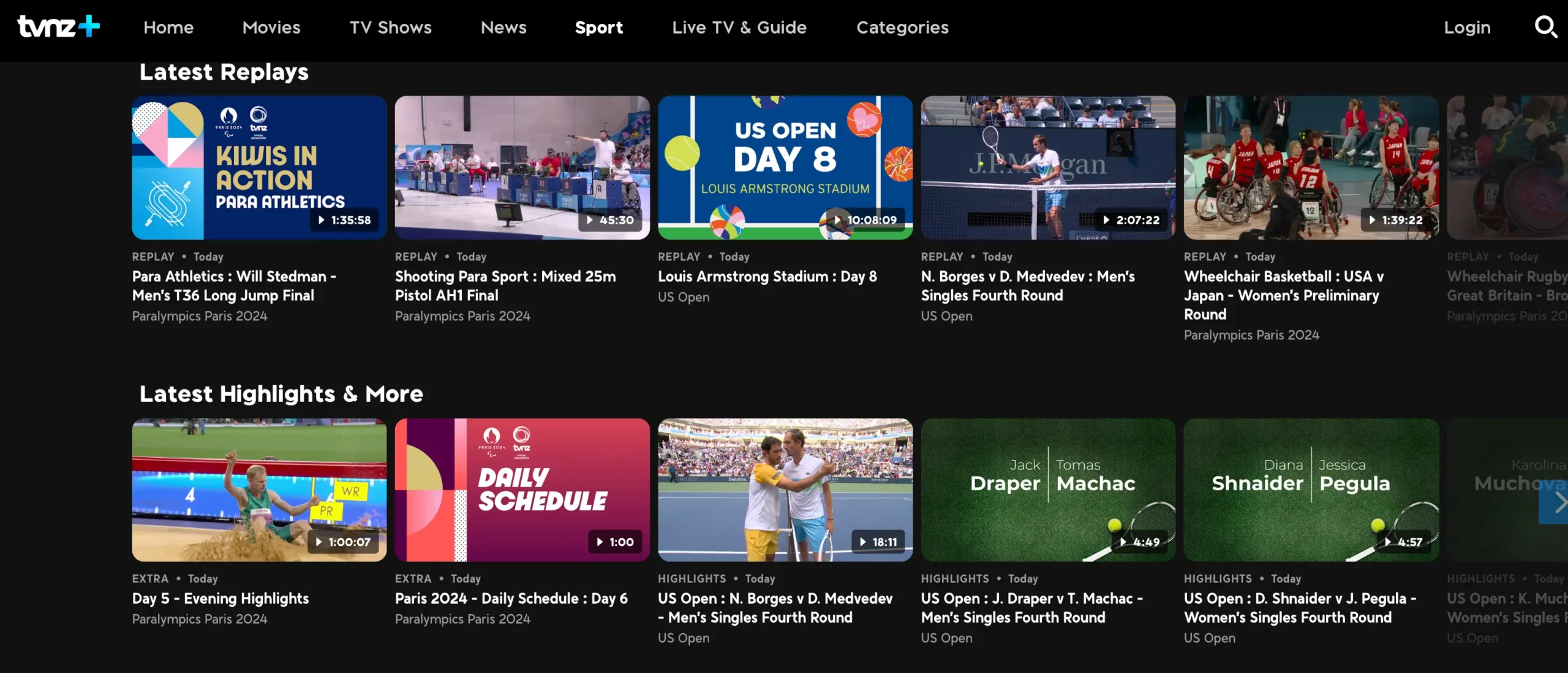
Task: Click Paralympics Paris 2024 under Para Athletics
Action: tap(200, 316)
